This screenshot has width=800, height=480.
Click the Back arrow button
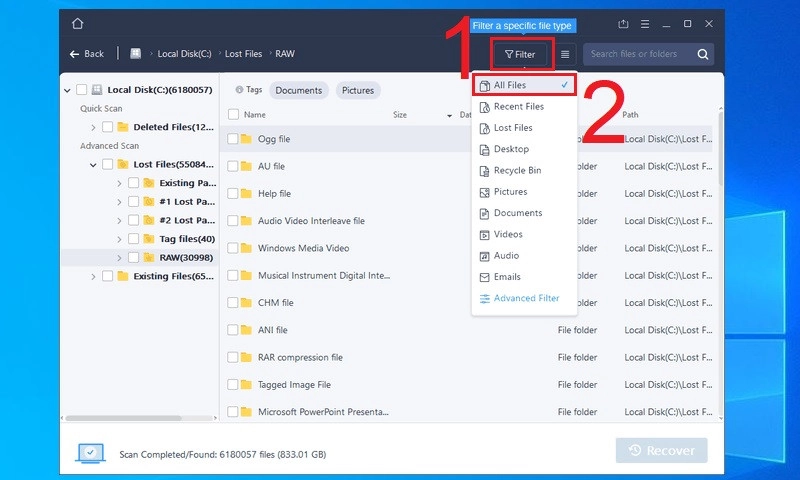click(87, 54)
